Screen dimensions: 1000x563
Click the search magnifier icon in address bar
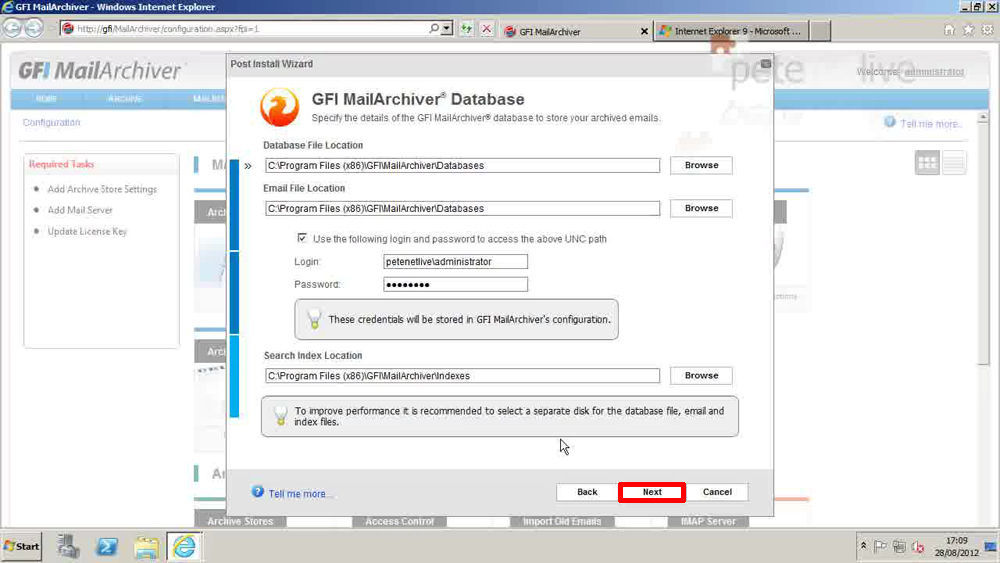(x=434, y=29)
